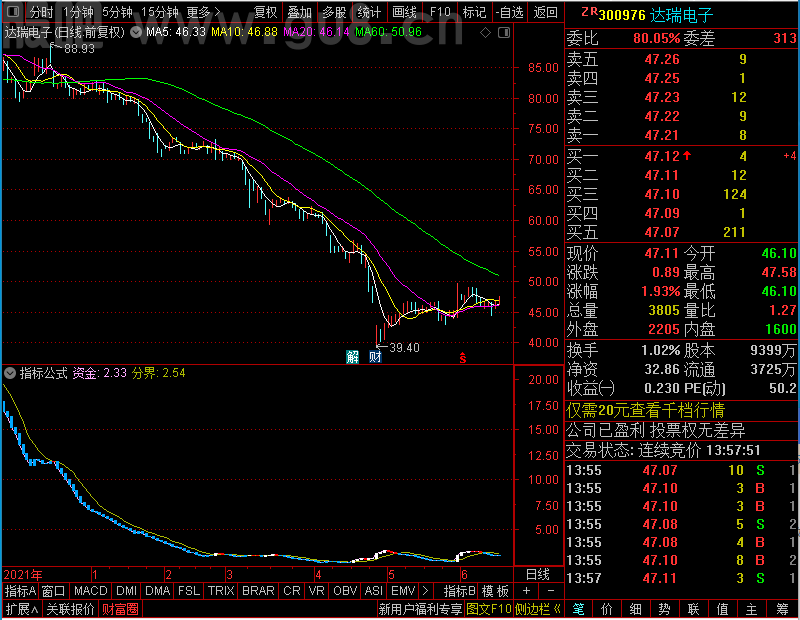Switch the indicator to EMV
The height and width of the screenshot is (620, 800).
[403, 591]
